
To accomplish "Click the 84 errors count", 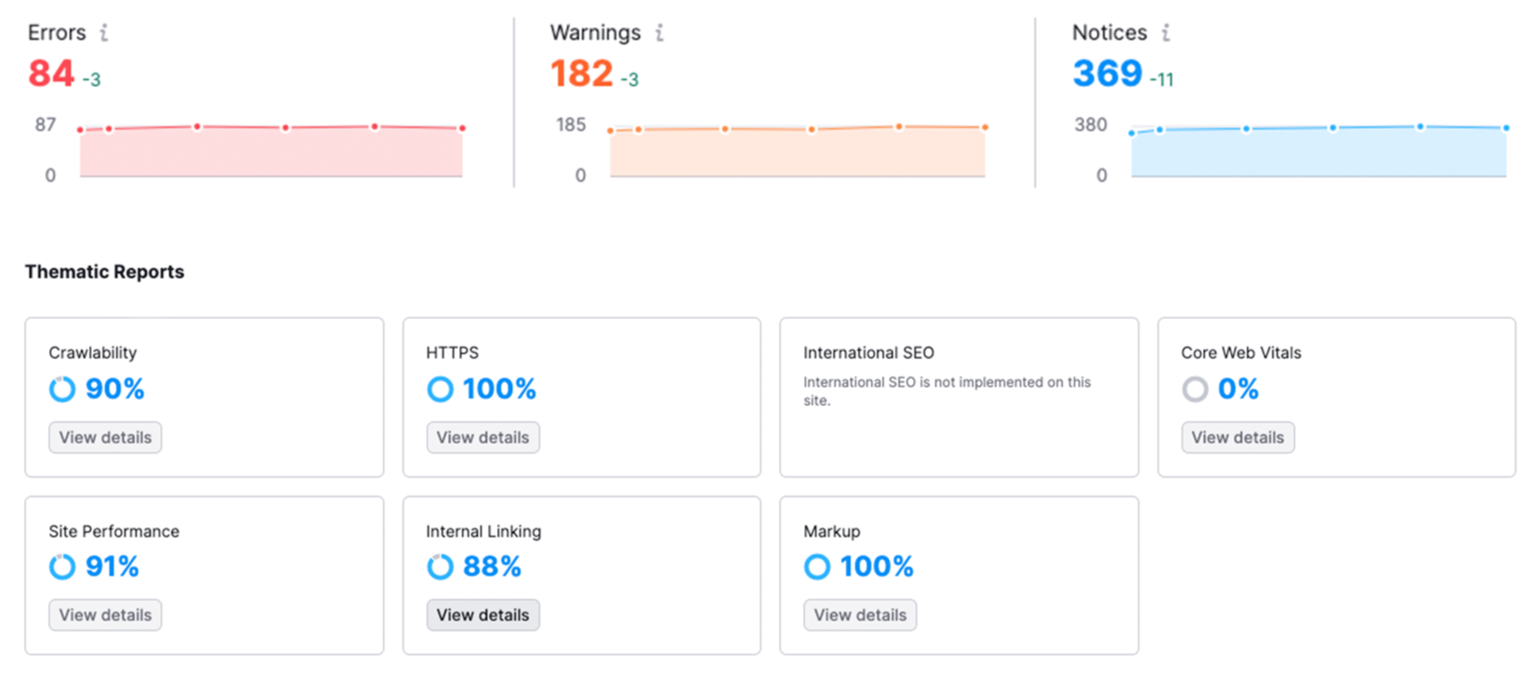I will point(51,74).
